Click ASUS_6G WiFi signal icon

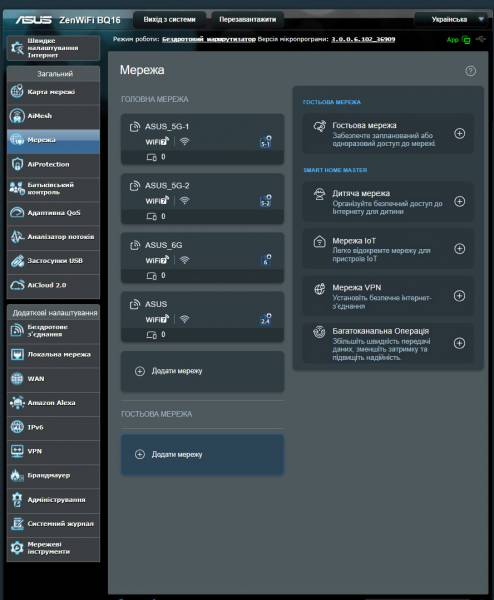pyautogui.click(x=184, y=260)
